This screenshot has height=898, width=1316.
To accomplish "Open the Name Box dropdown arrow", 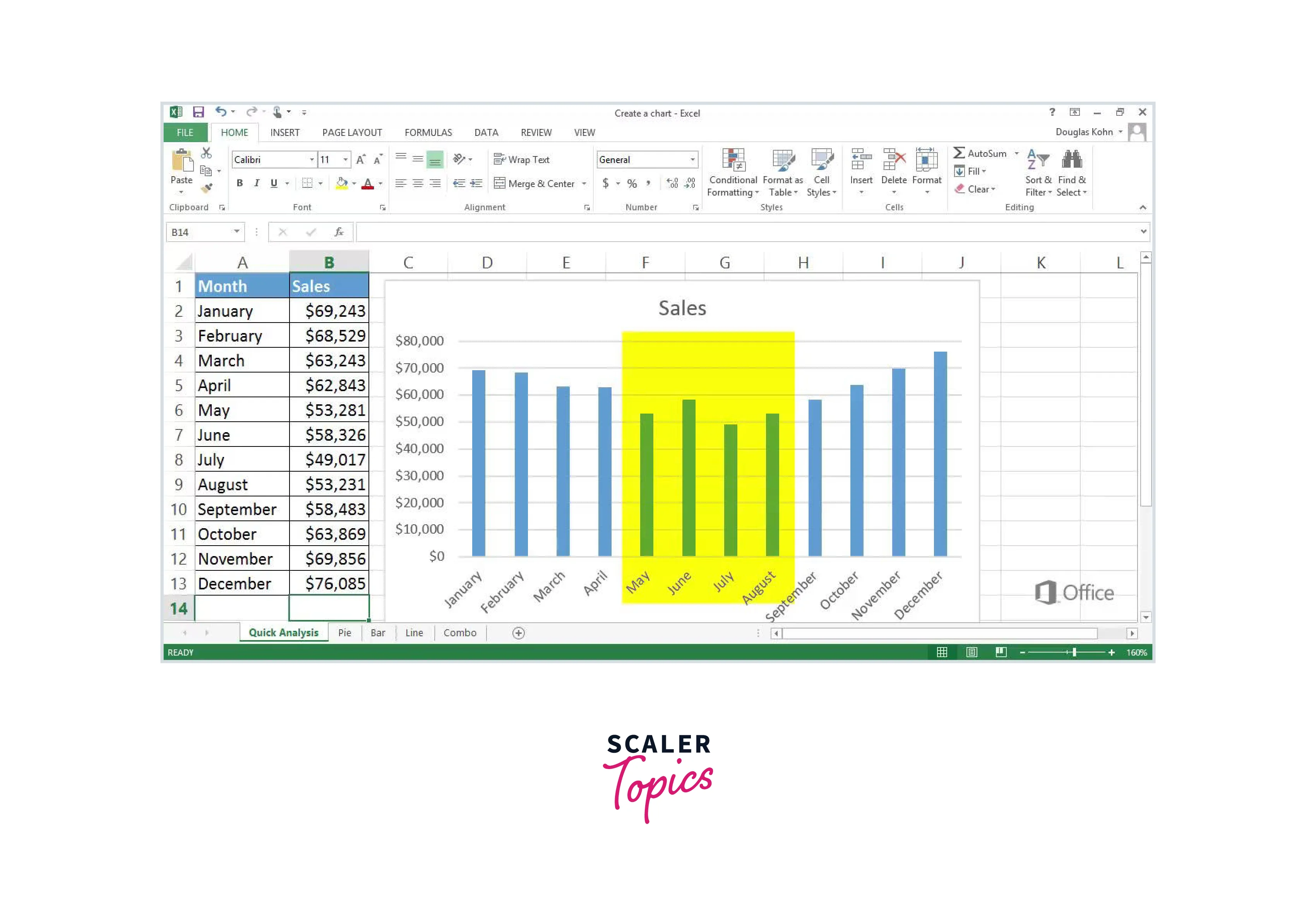I will [x=237, y=232].
